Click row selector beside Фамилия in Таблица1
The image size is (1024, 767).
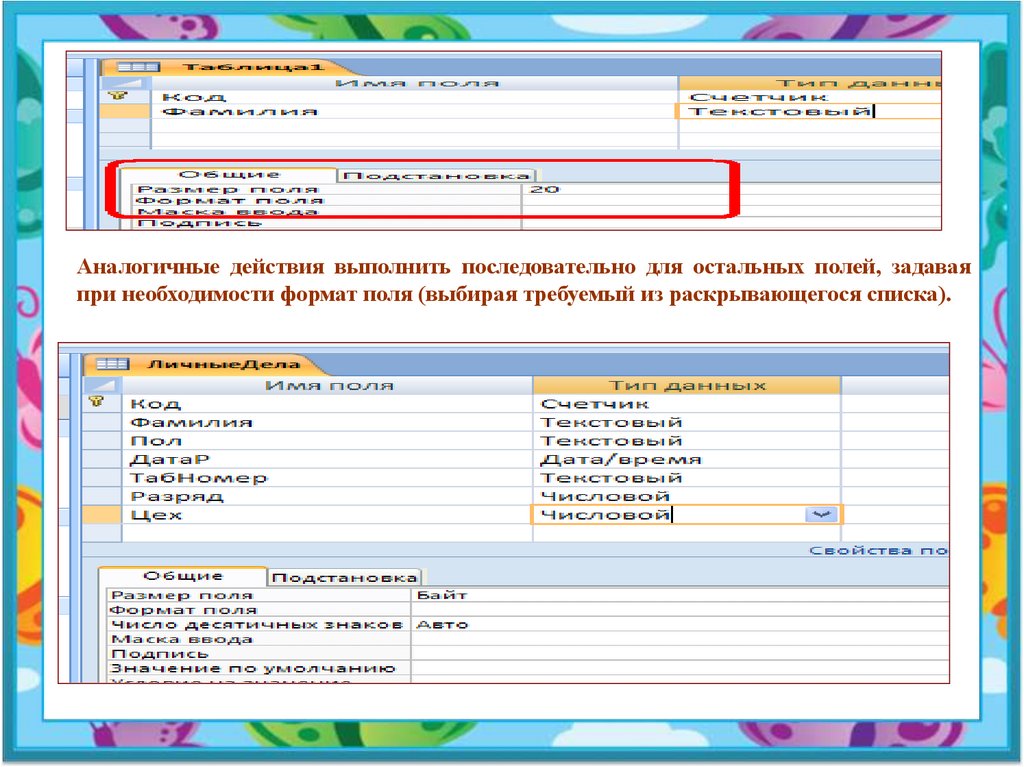125,111
